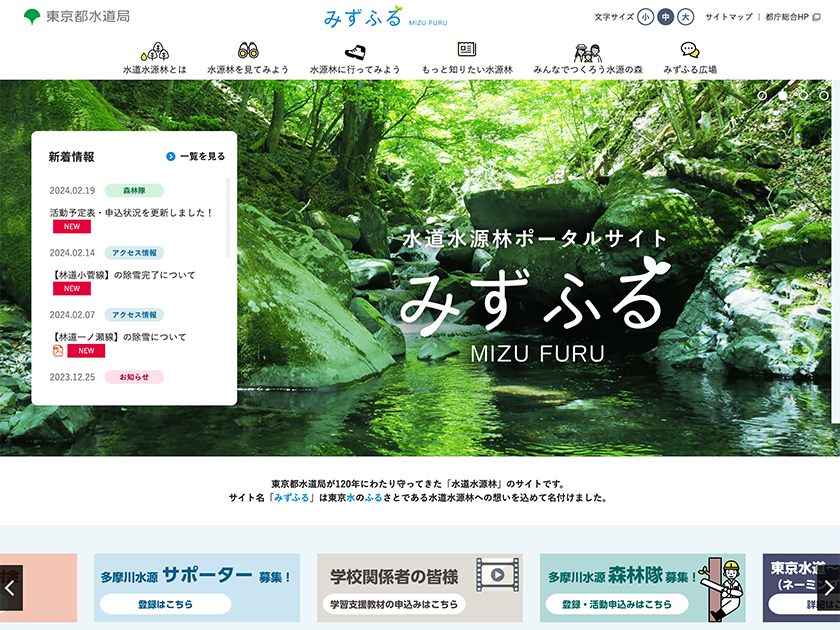Click blue arrow icon beside 一覧を見る
This screenshot has width=840, height=630.
click(170, 156)
